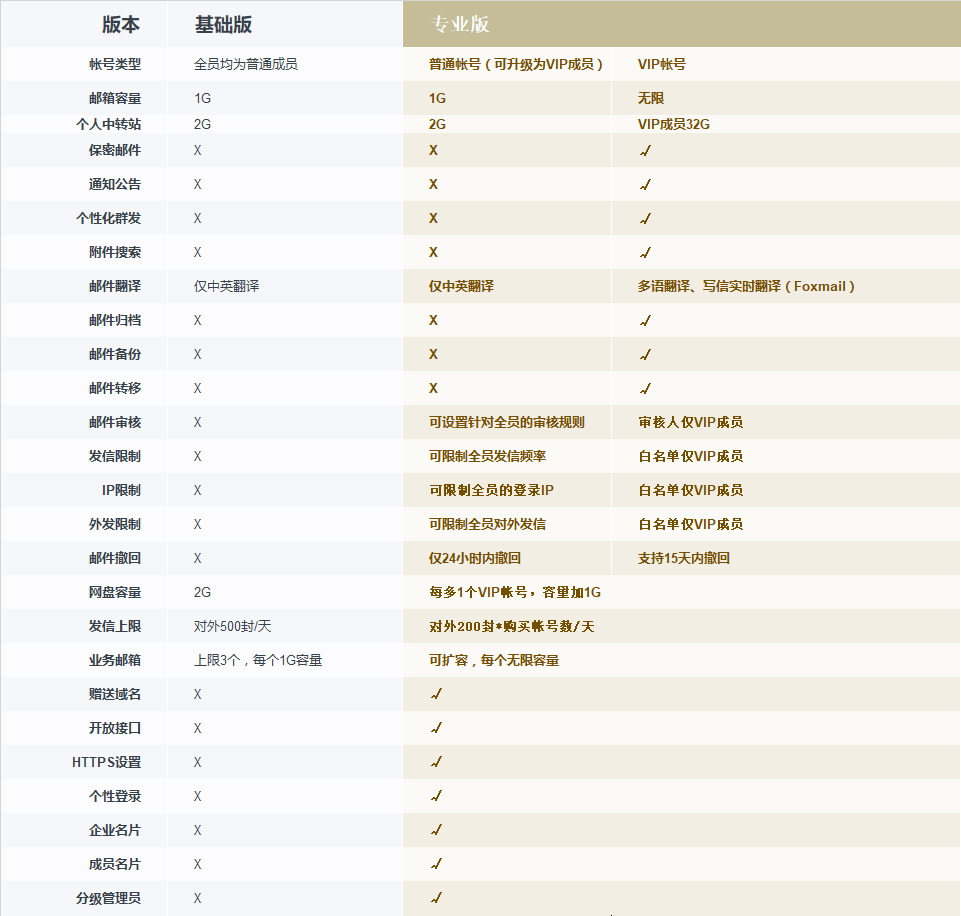Click the VIP checkmark for 附件搜索
Viewport: 961px width, 916px height.
click(x=645, y=252)
